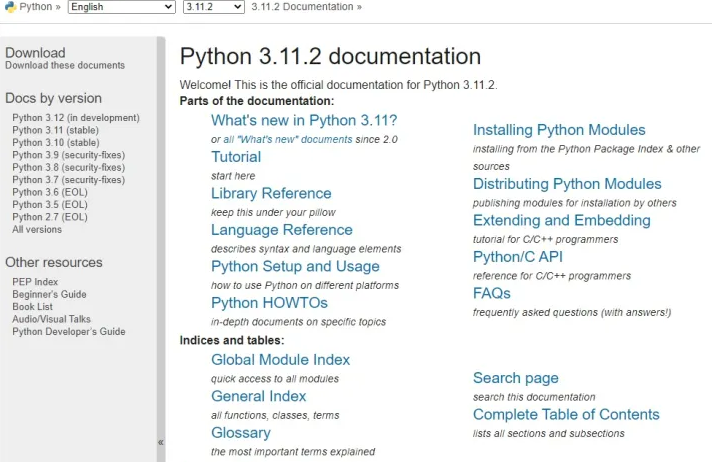Open Python 3.11 (stable) docs

point(55,130)
